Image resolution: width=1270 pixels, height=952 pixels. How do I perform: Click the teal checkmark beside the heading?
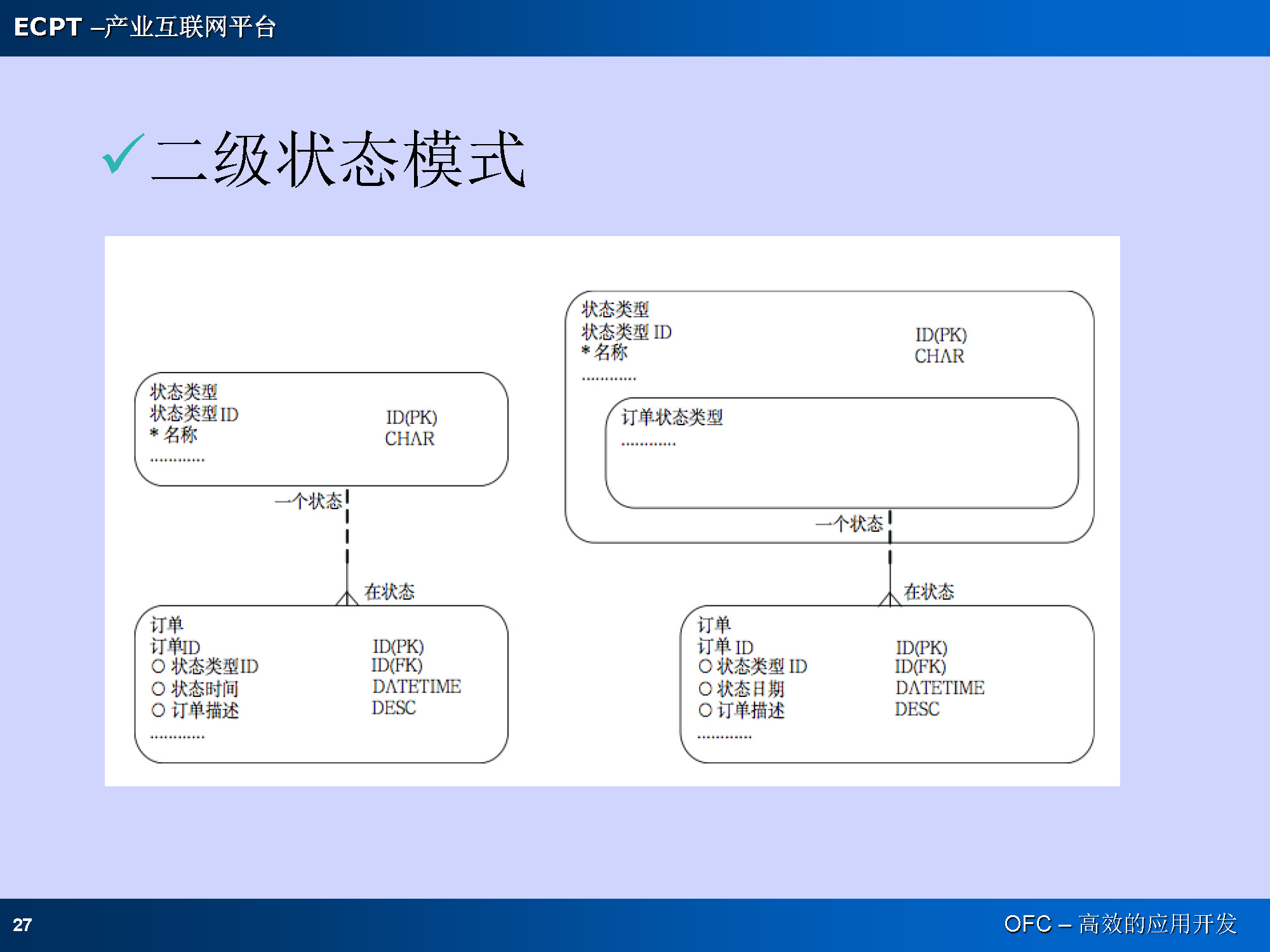pos(123,154)
